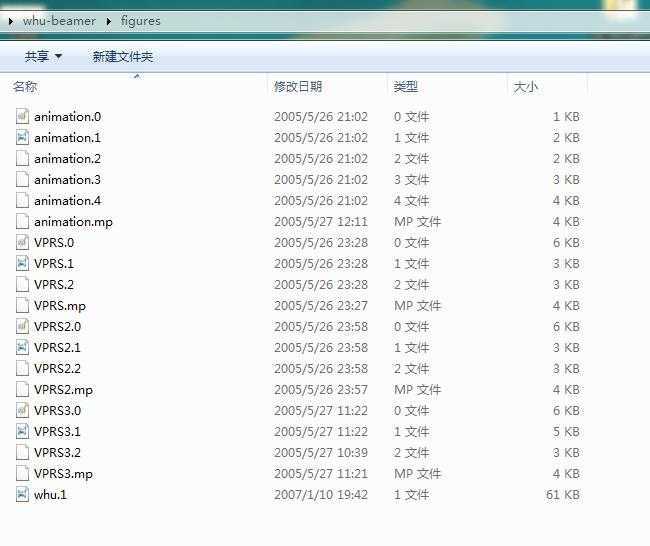Image resolution: width=650 pixels, height=546 pixels.
Task: Select the file named VPRS3.mp
Action: pyautogui.click(x=63, y=474)
